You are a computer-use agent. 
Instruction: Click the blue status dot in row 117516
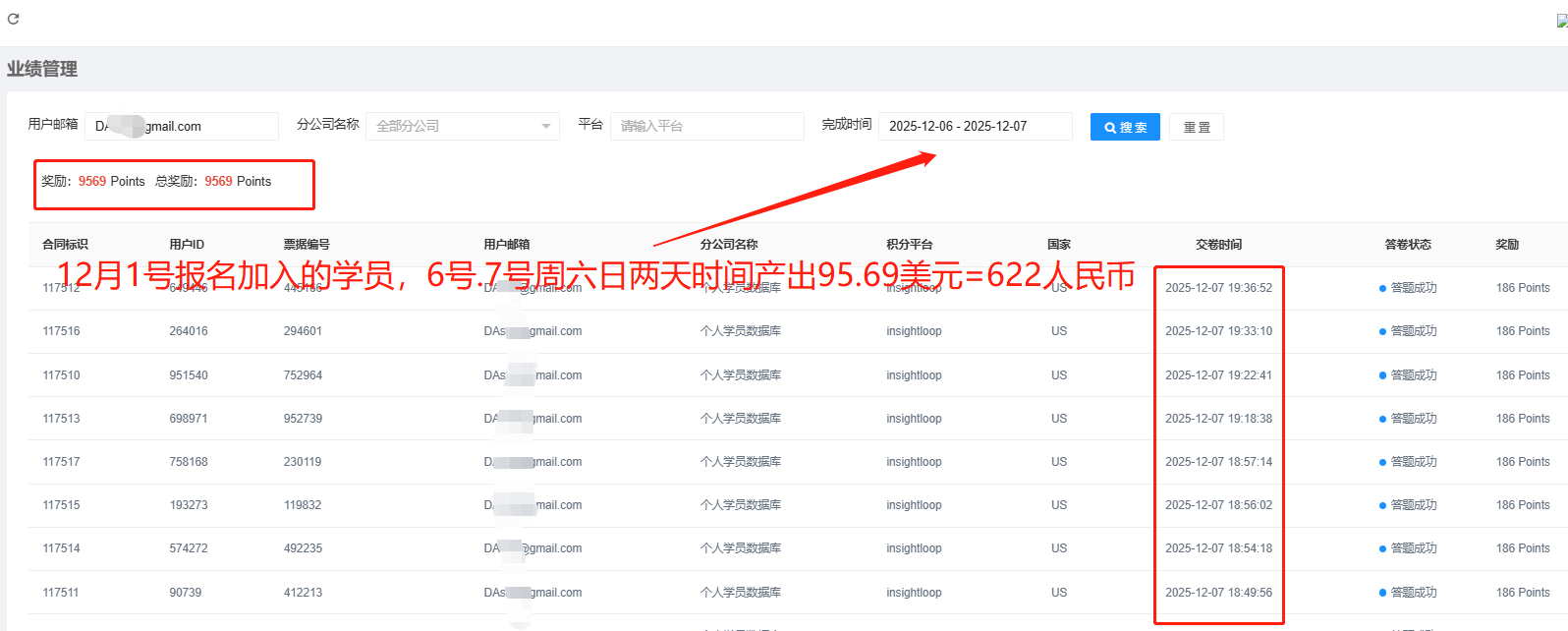1382,331
